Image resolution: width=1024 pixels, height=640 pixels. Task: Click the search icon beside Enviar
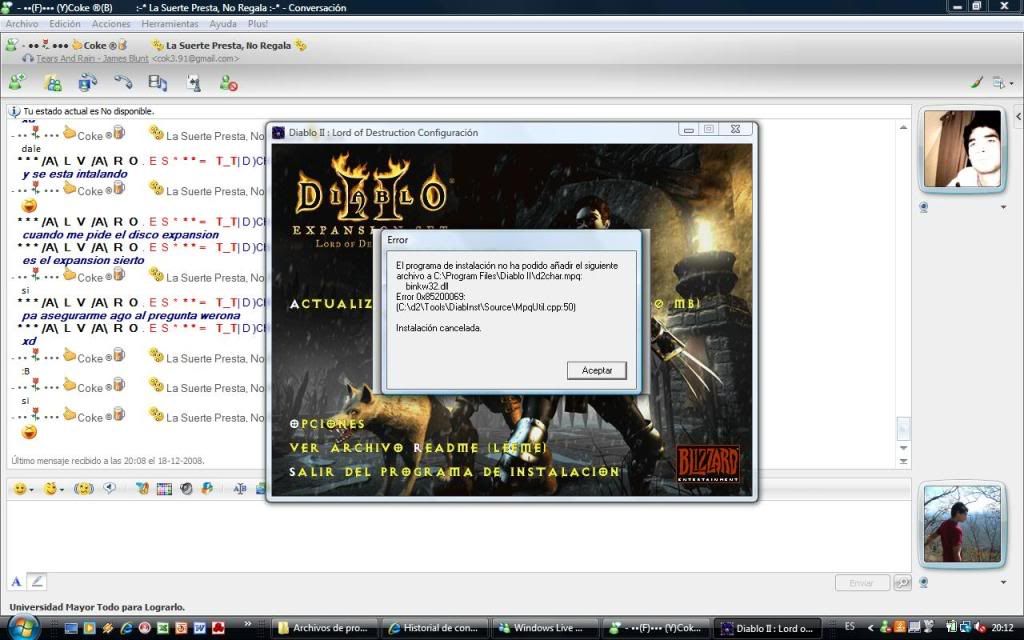903,583
